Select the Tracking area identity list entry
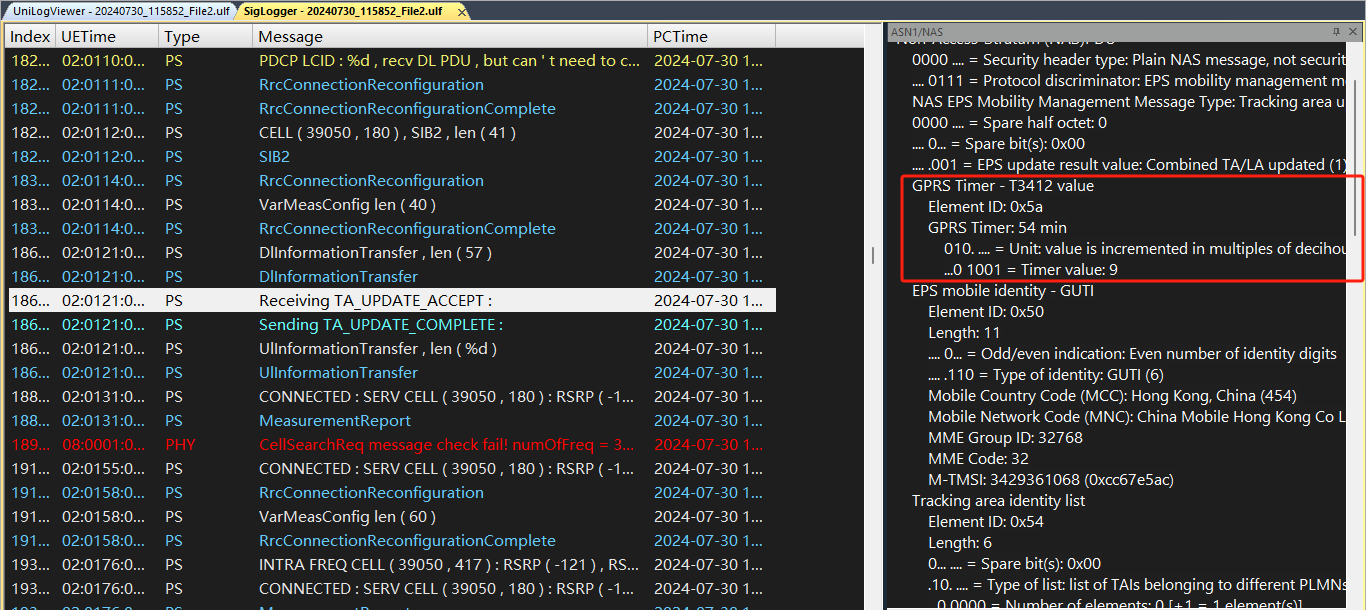The image size is (1366, 610). (998, 500)
